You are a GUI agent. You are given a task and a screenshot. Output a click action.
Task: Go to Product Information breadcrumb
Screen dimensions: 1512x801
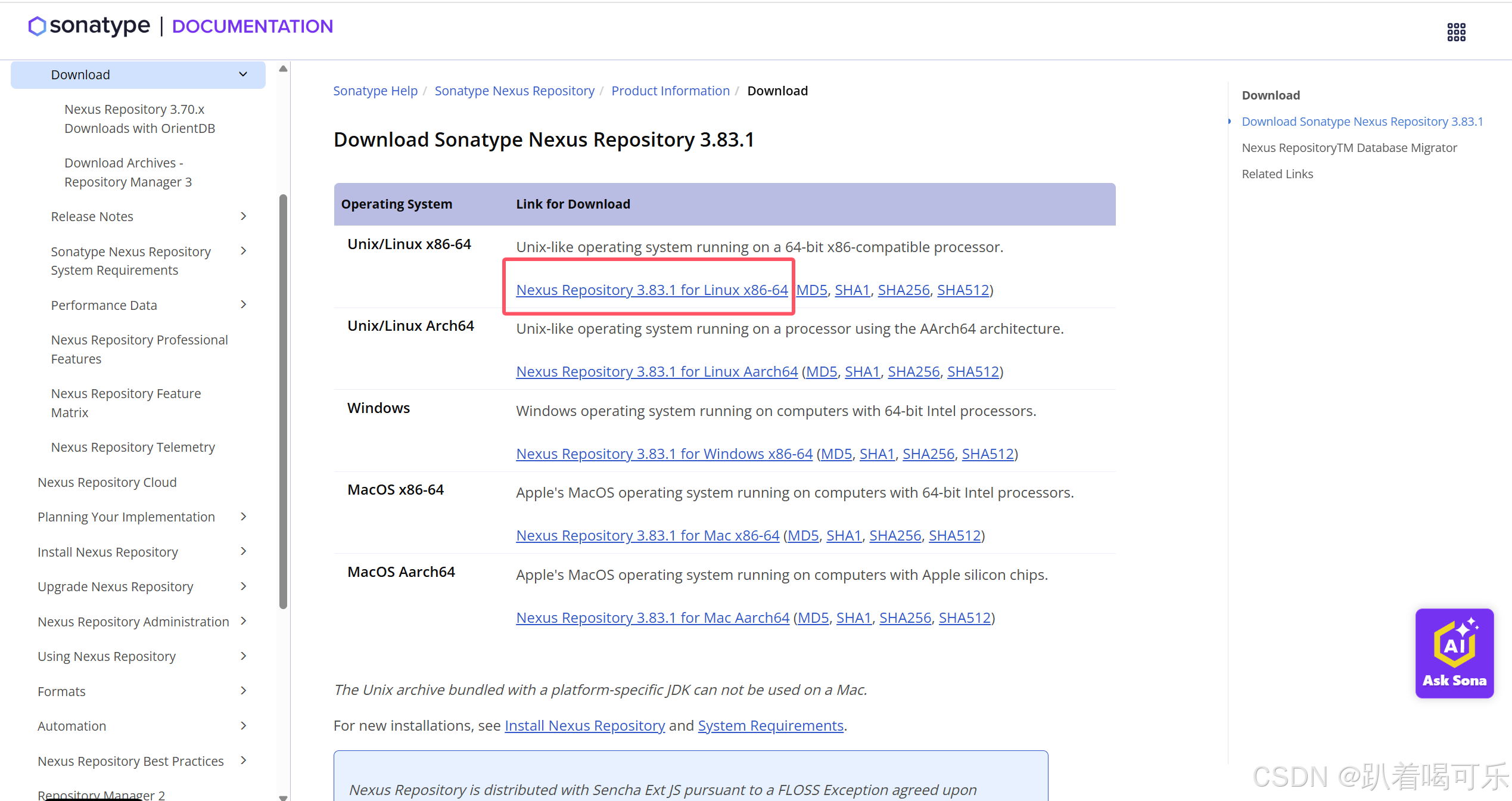coord(670,91)
